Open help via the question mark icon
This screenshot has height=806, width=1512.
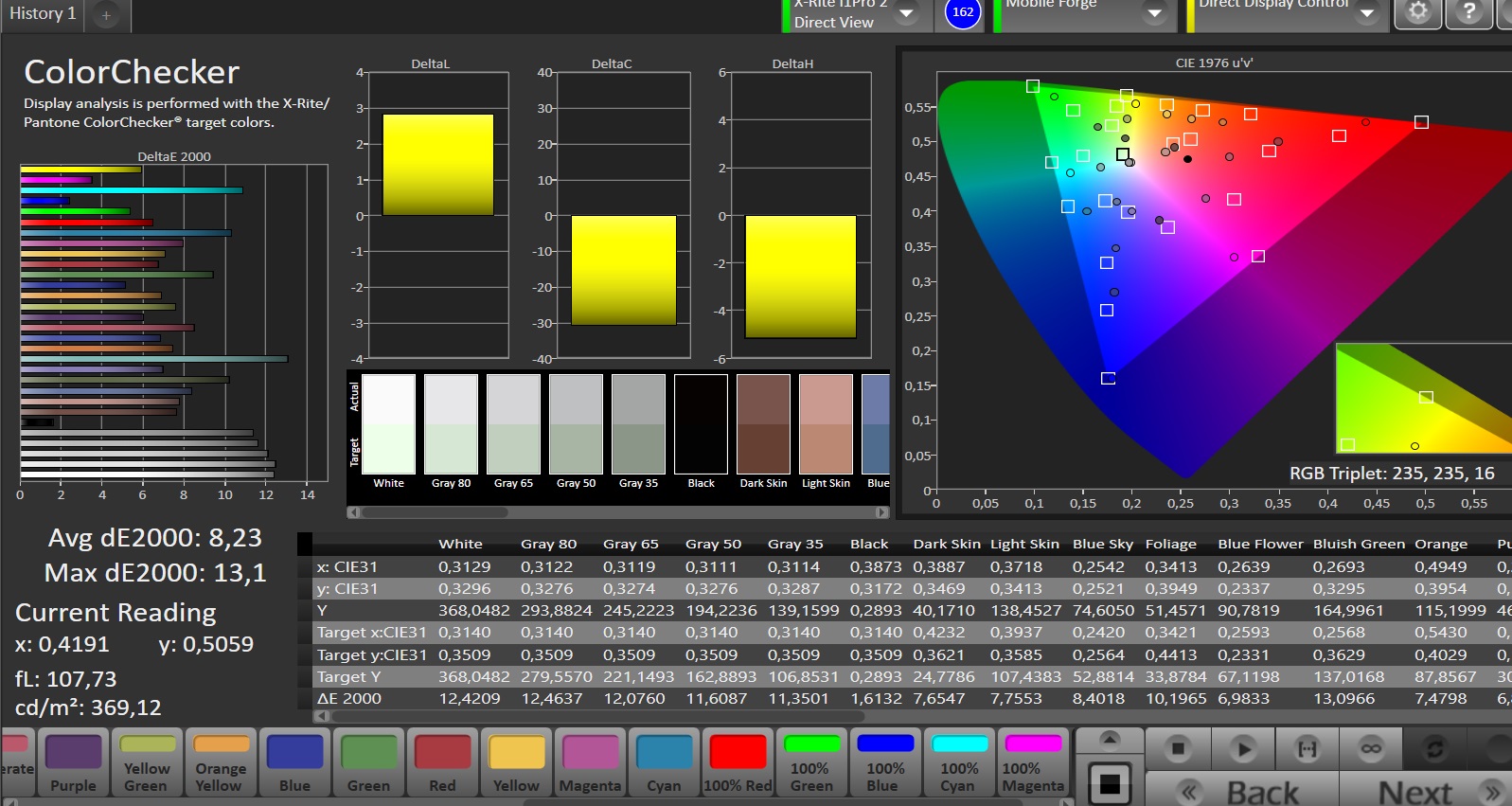click(x=1468, y=12)
